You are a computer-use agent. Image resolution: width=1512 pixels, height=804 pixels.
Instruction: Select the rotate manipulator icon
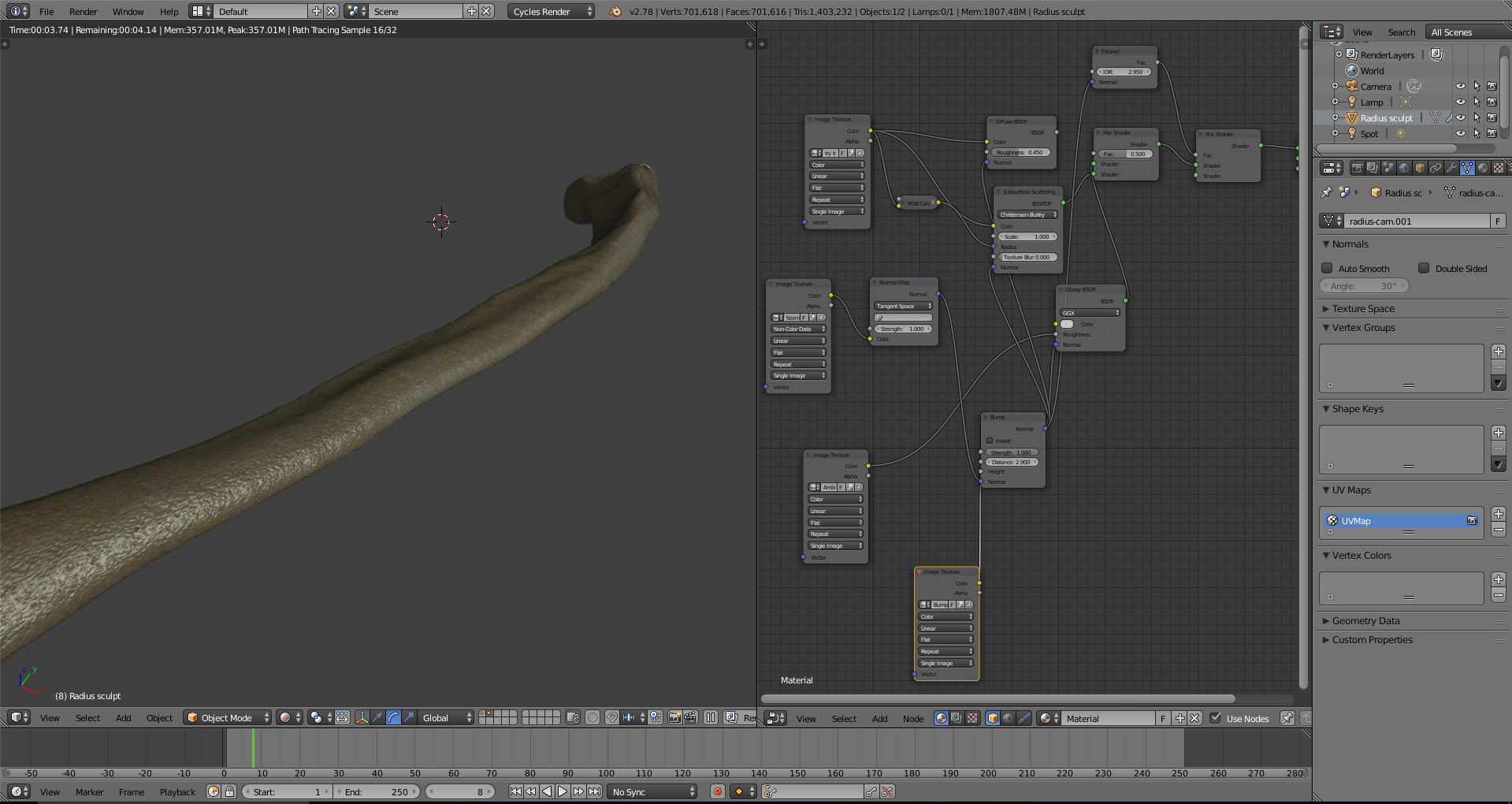tap(393, 717)
